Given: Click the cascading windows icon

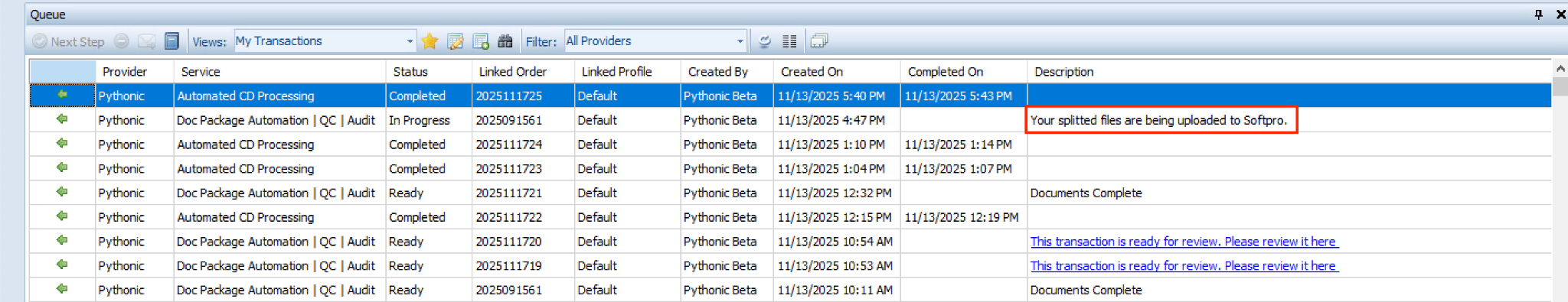Looking at the screenshot, I should point(819,41).
